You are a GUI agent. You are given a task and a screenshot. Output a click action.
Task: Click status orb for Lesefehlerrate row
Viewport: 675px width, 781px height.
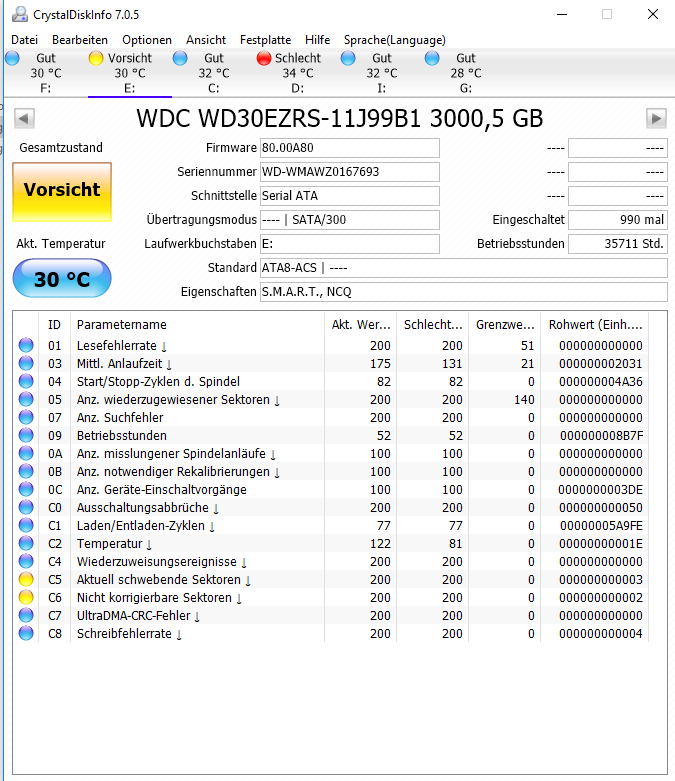point(26,345)
